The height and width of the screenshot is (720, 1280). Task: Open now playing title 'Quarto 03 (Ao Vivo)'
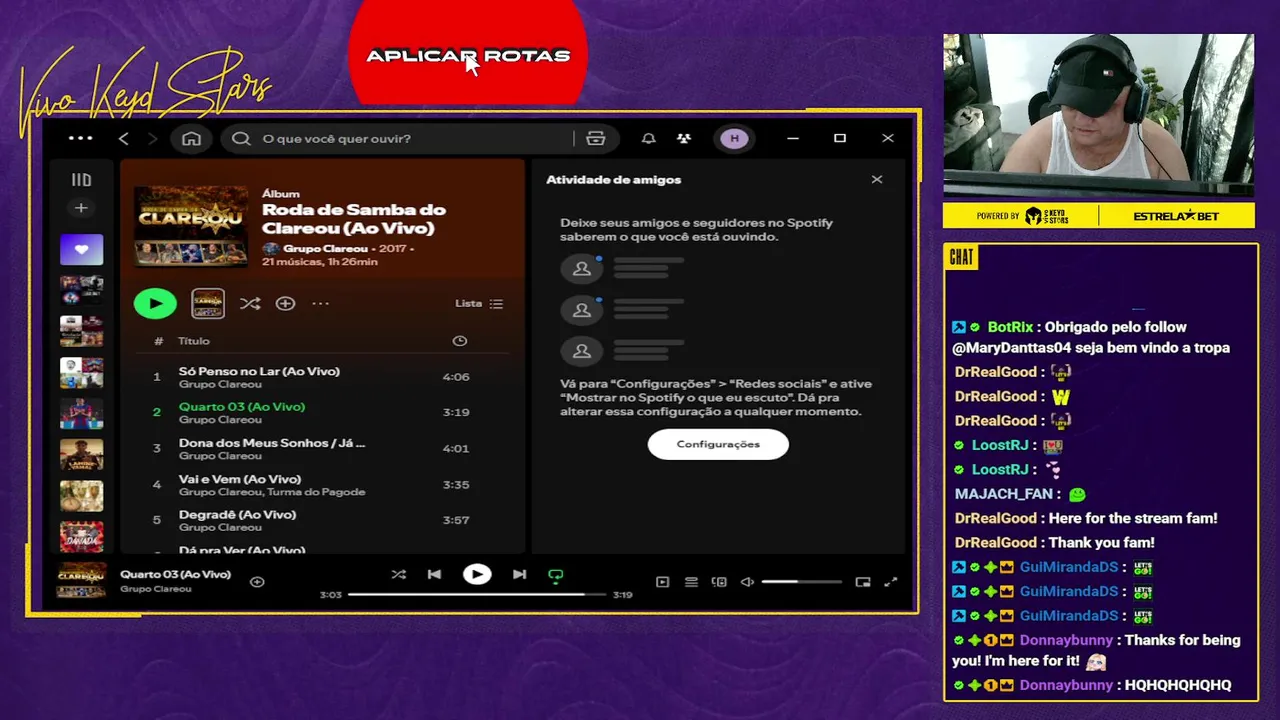[x=175, y=574]
